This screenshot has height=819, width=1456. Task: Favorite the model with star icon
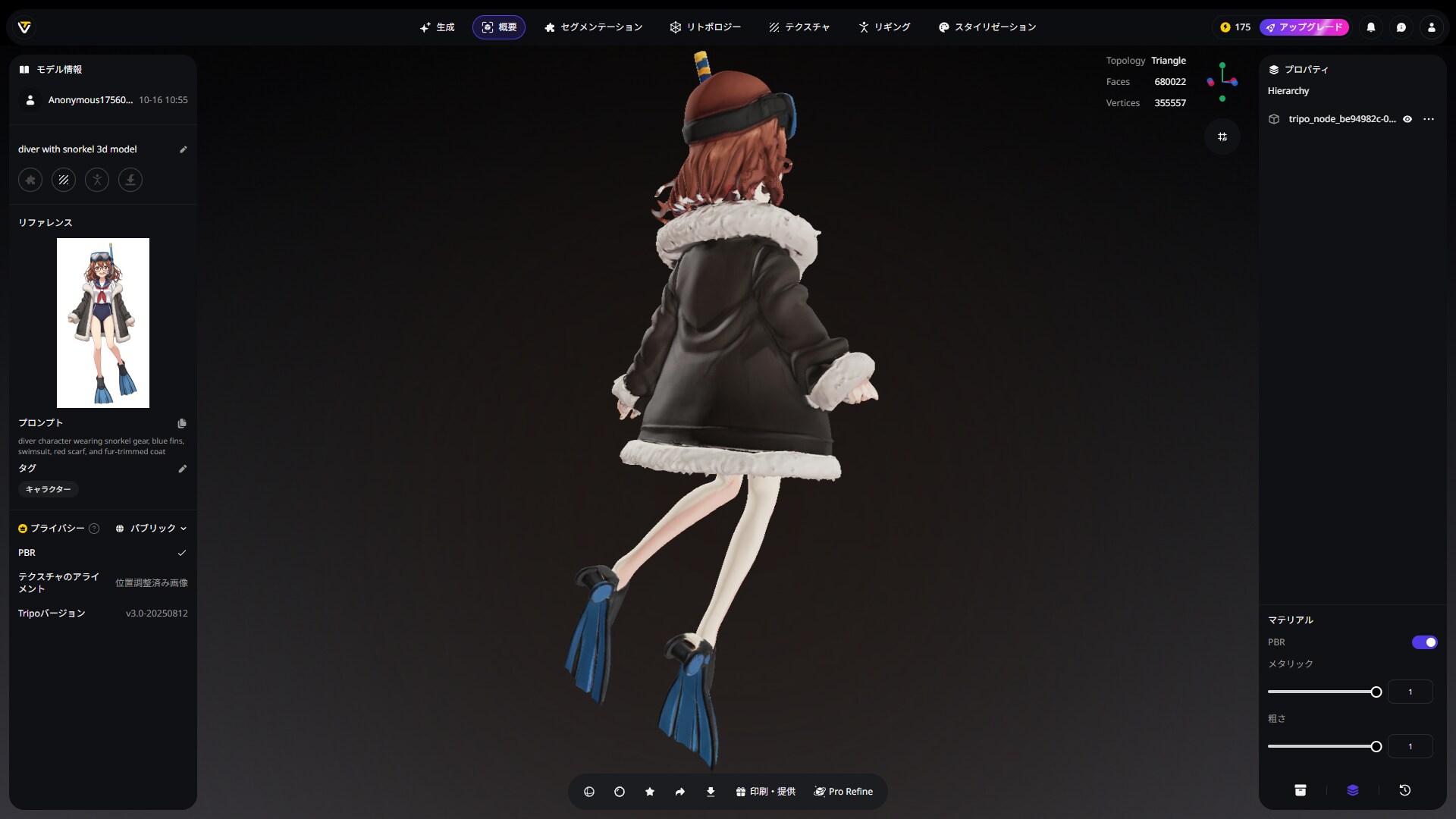[x=650, y=792]
